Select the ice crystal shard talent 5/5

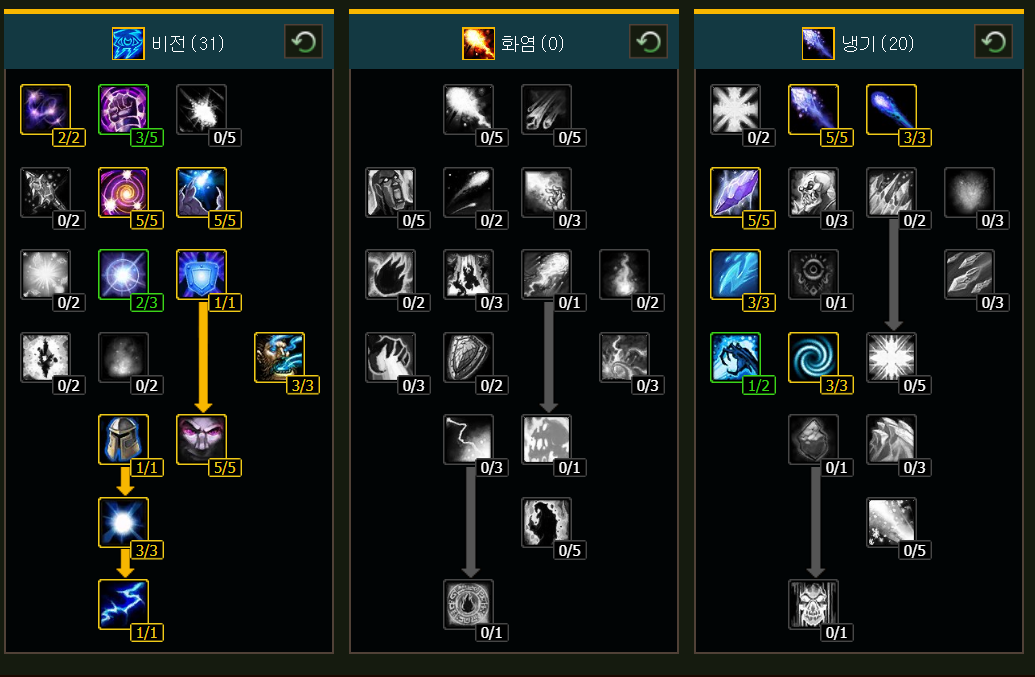tap(735, 192)
